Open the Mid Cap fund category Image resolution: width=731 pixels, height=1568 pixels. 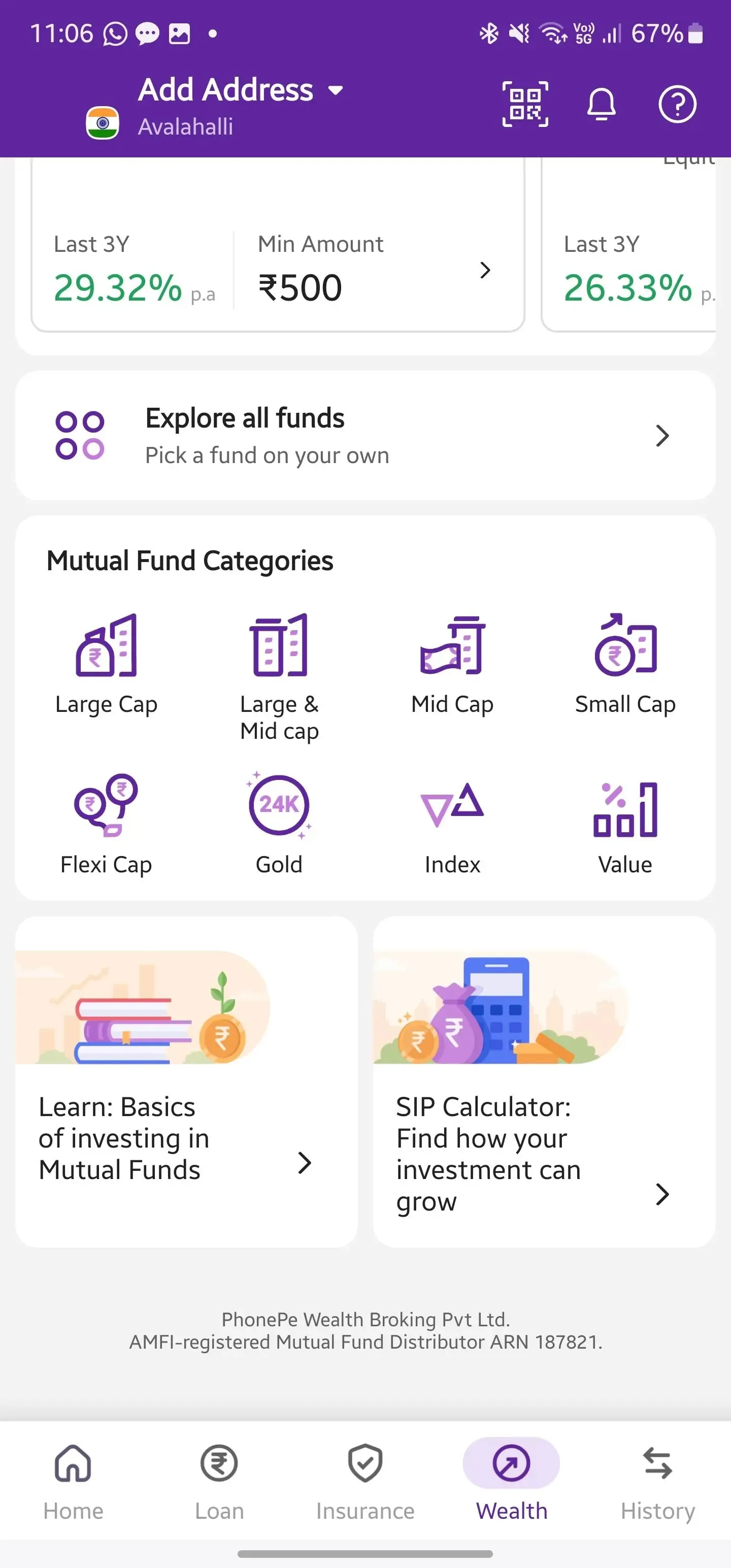pyautogui.click(x=452, y=646)
